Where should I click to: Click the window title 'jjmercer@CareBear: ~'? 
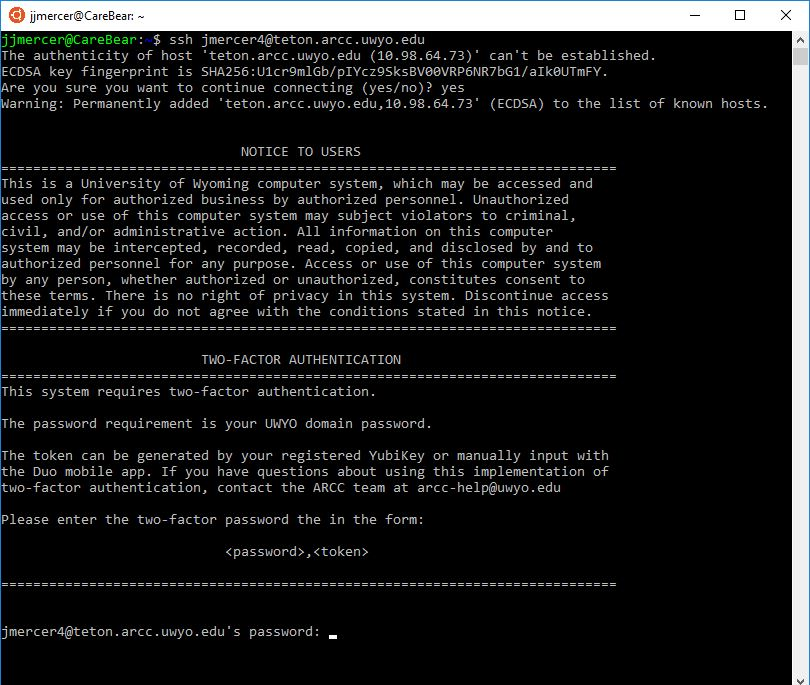click(x=87, y=16)
